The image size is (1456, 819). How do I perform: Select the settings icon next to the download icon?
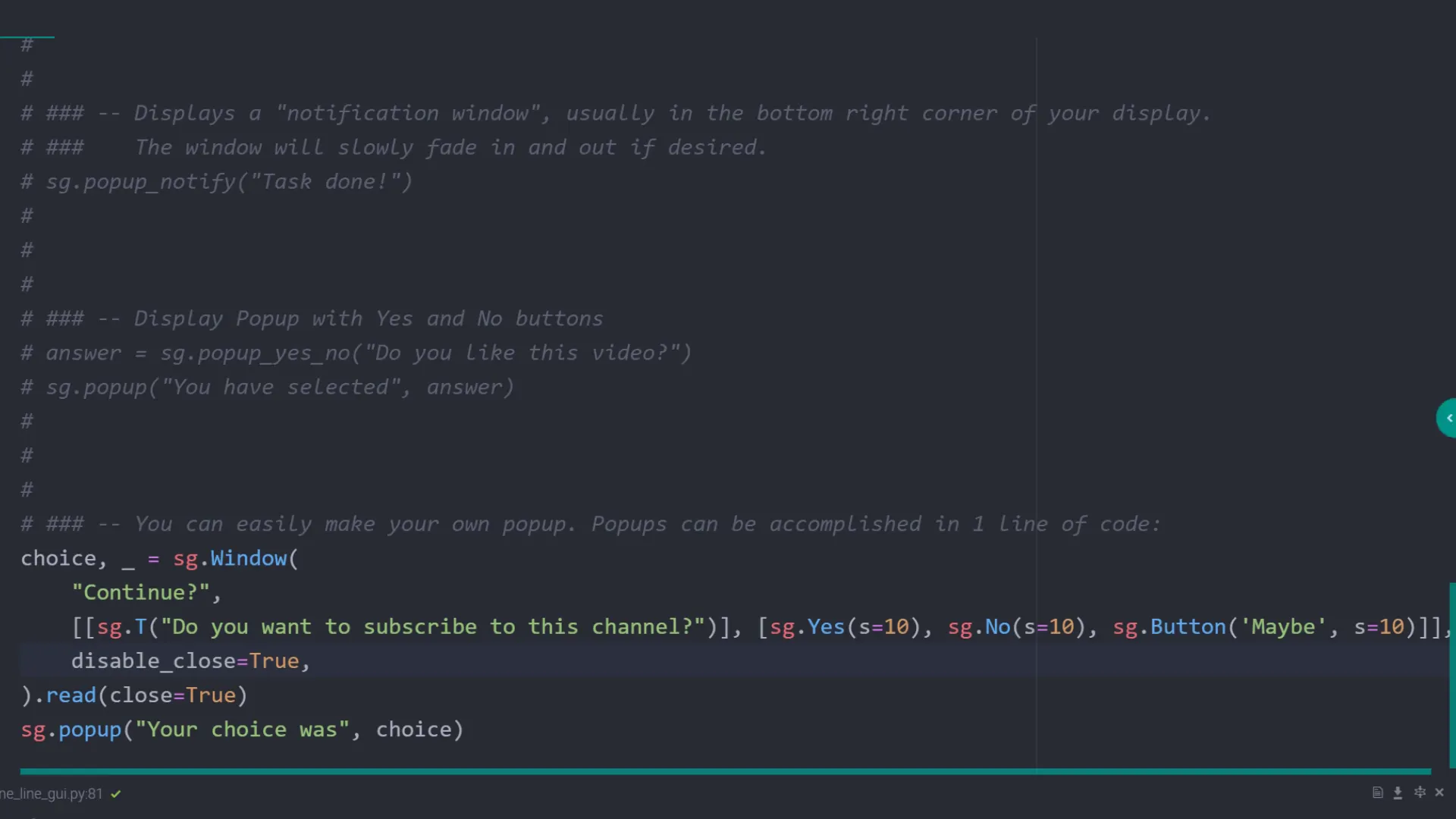(x=1419, y=792)
